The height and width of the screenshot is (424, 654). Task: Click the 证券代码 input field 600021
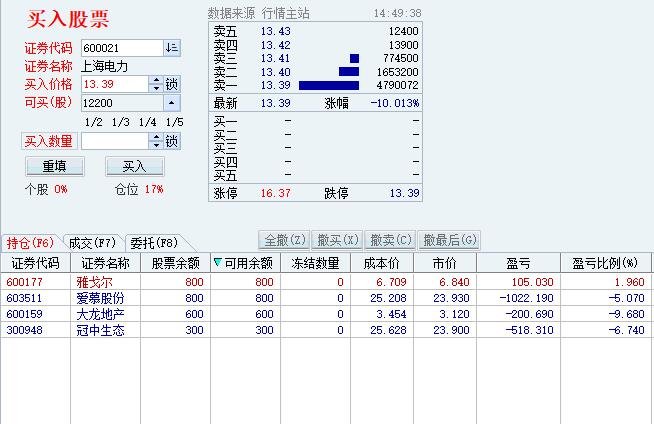click(122, 48)
